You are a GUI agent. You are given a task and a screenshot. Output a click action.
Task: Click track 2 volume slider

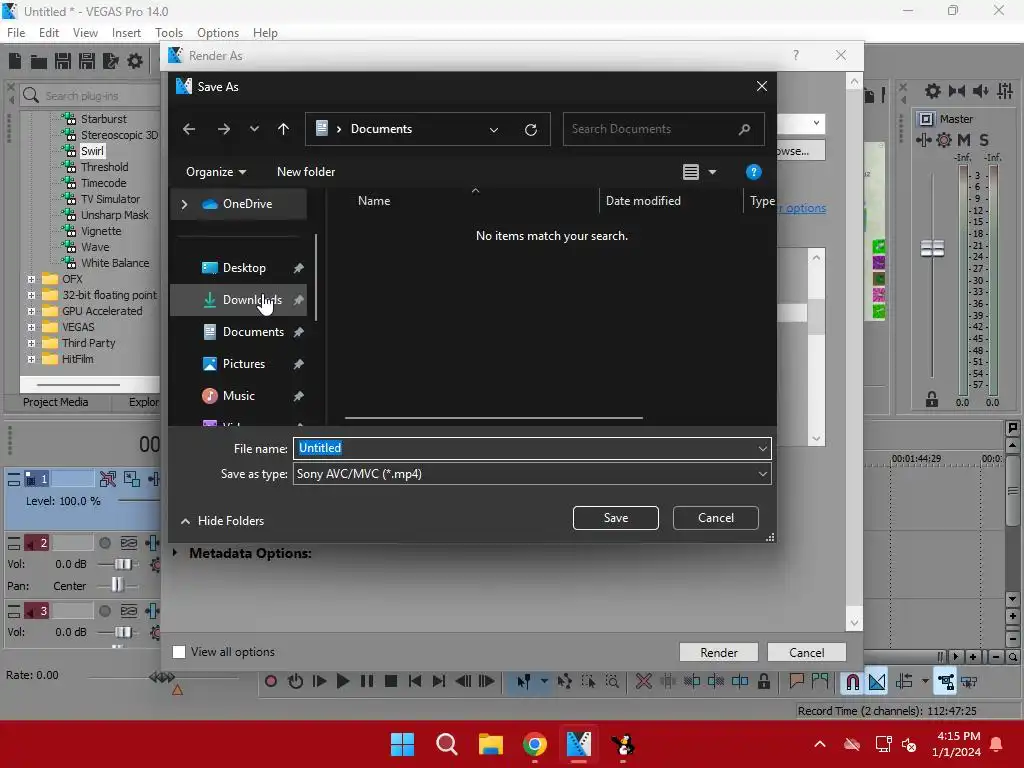coord(123,564)
